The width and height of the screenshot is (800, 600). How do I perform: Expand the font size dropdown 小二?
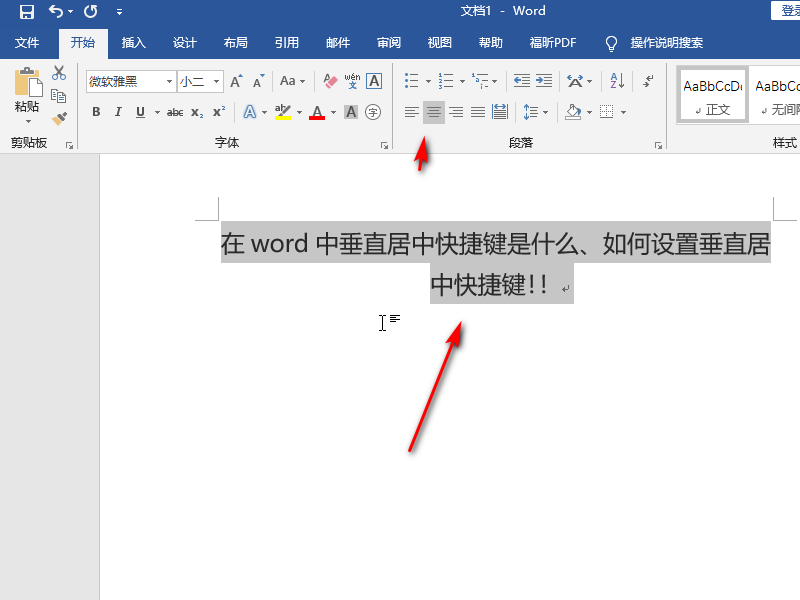pos(216,81)
